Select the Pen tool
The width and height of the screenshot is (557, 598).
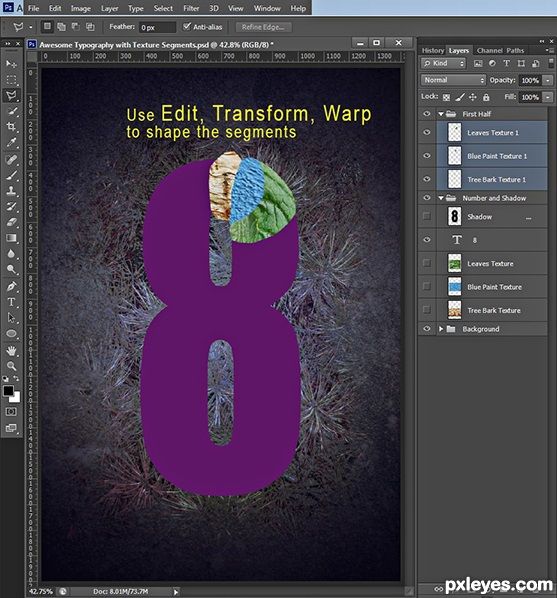11,286
